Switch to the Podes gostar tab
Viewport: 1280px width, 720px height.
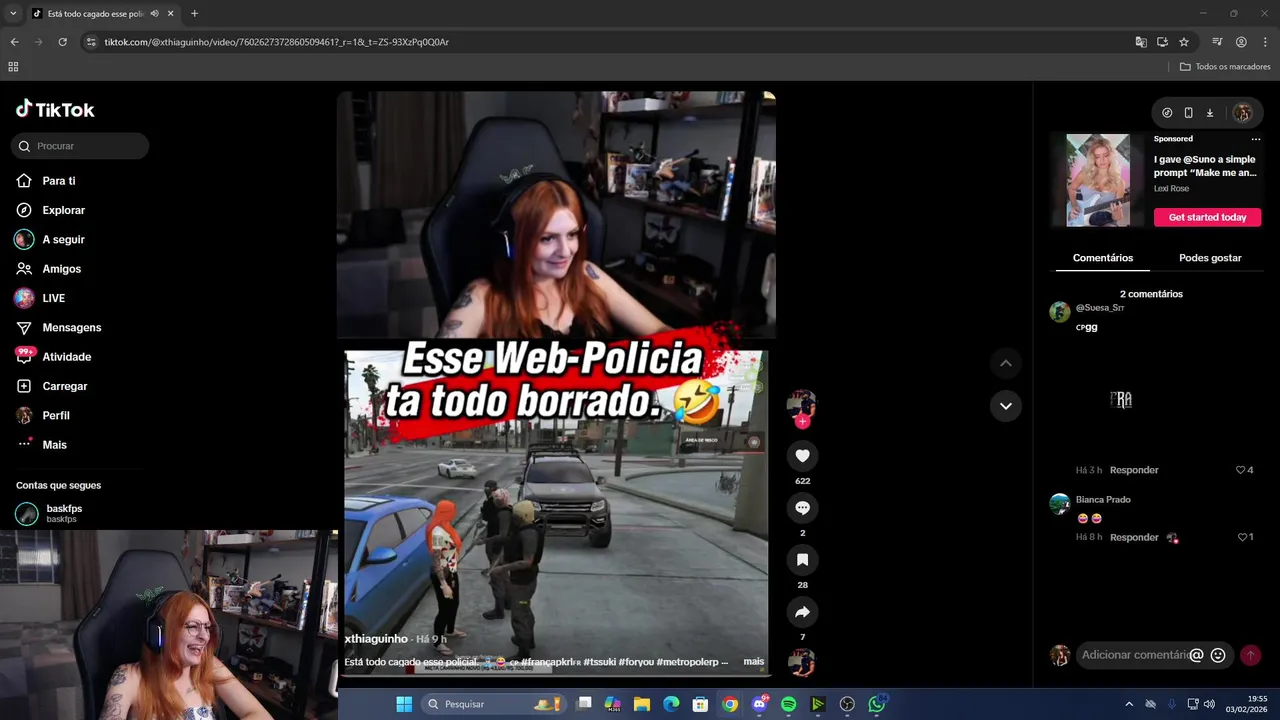point(1210,258)
